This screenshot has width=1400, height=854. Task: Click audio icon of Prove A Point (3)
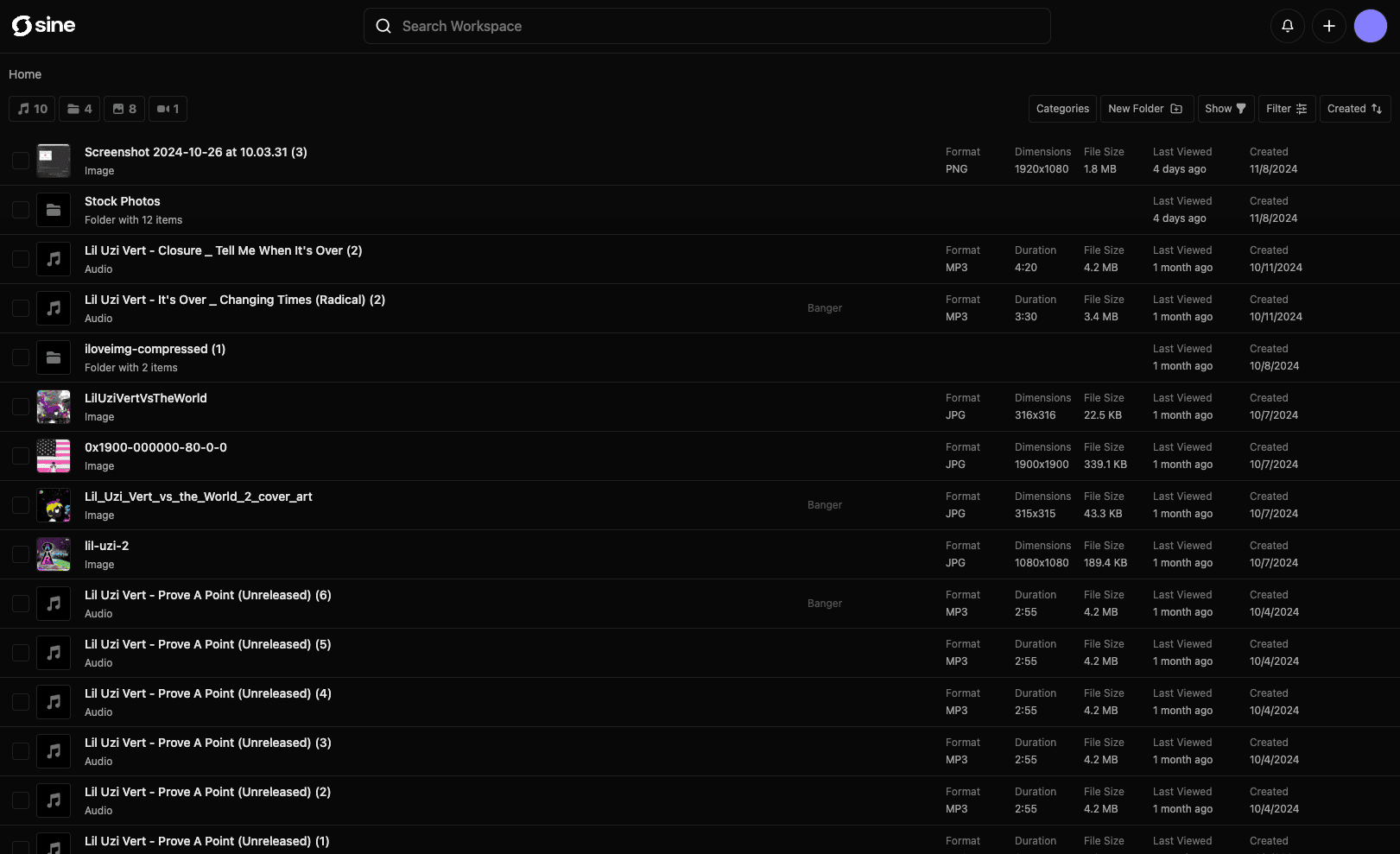pyautogui.click(x=54, y=751)
